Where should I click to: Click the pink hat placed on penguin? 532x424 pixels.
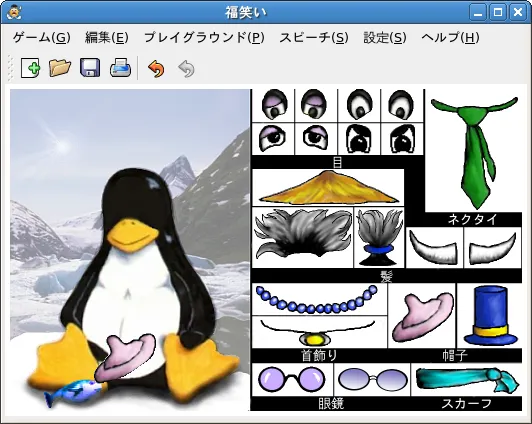(125, 357)
